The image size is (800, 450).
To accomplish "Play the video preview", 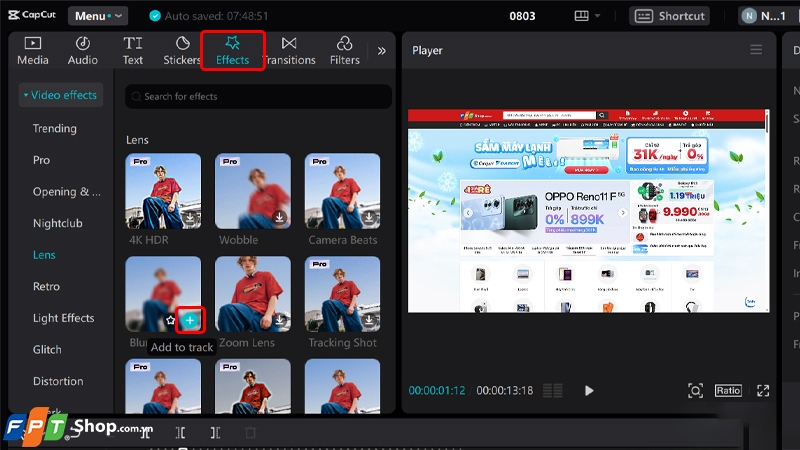I will (589, 391).
